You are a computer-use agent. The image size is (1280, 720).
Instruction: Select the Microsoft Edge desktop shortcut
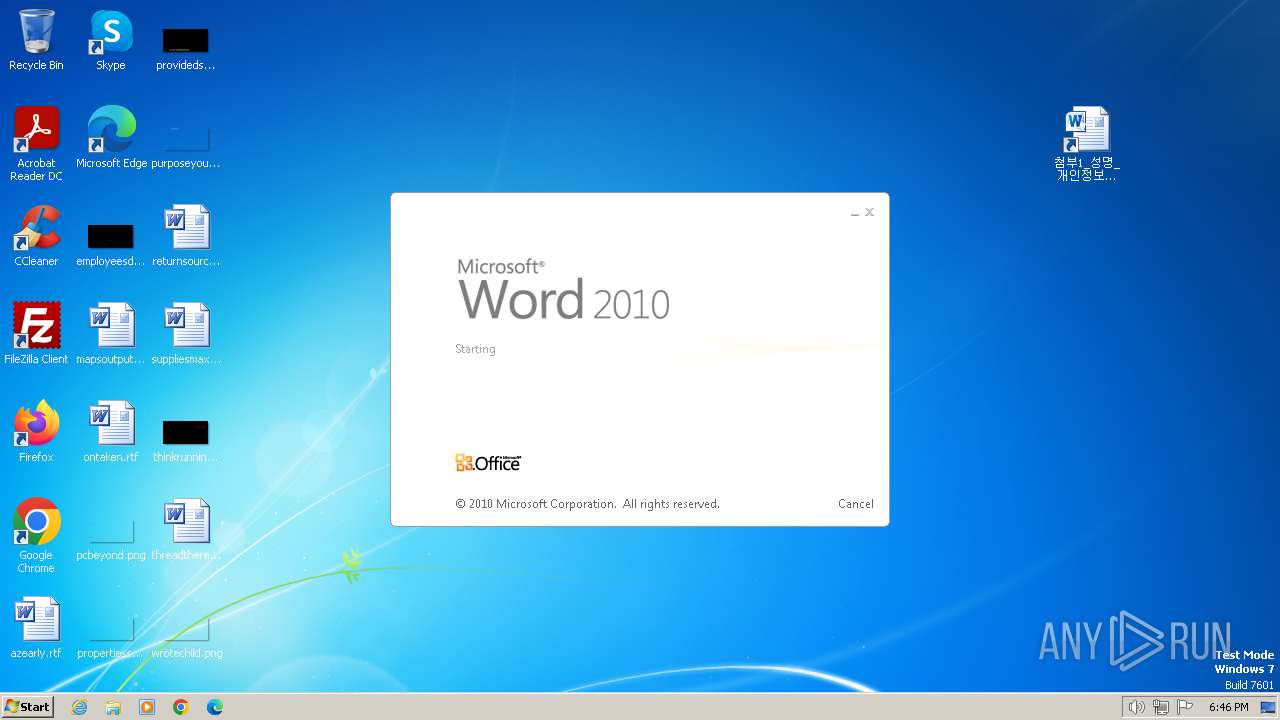click(x=111, y=138)
